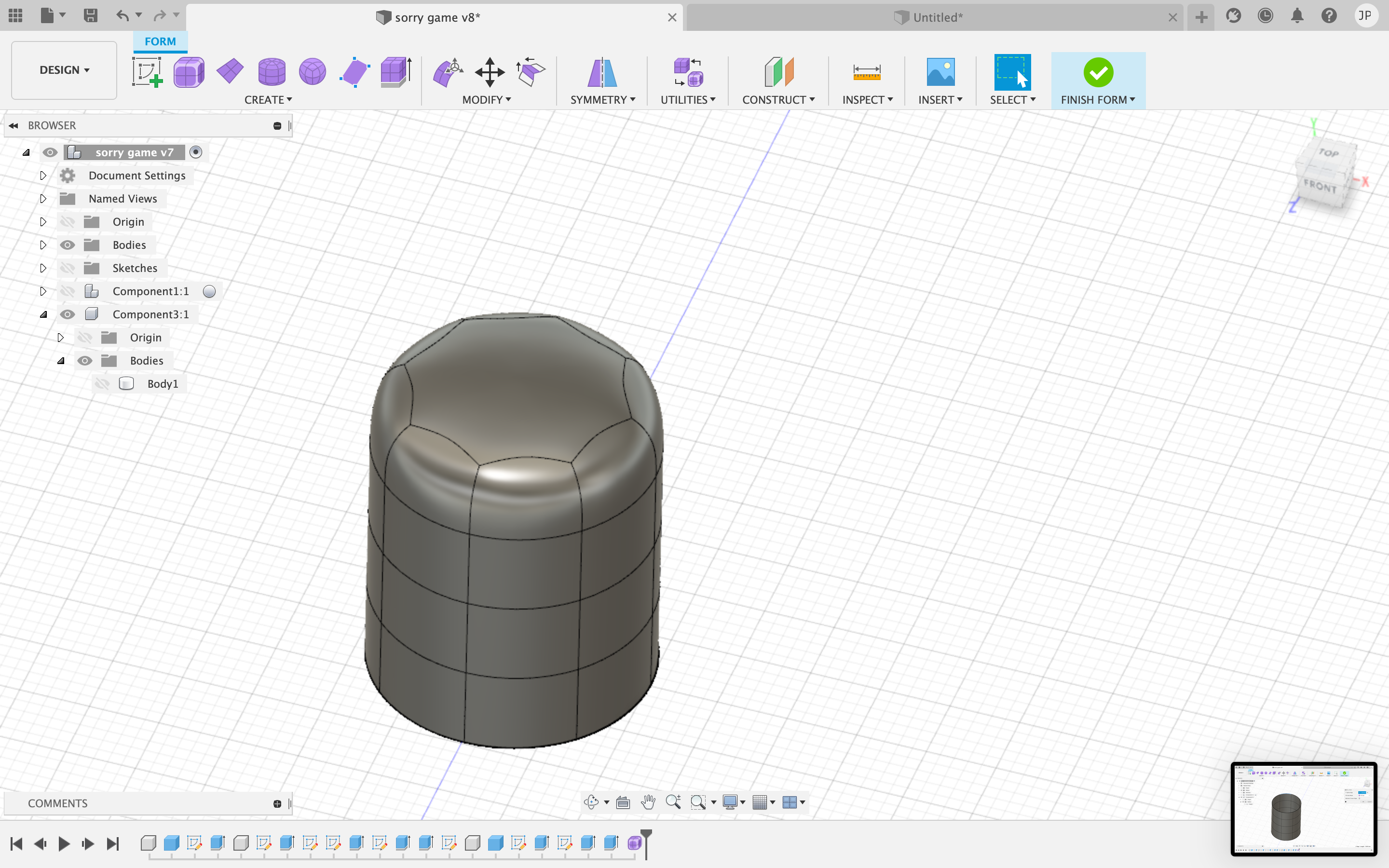
Task: Select the Plane form tool
Action: 230,72
